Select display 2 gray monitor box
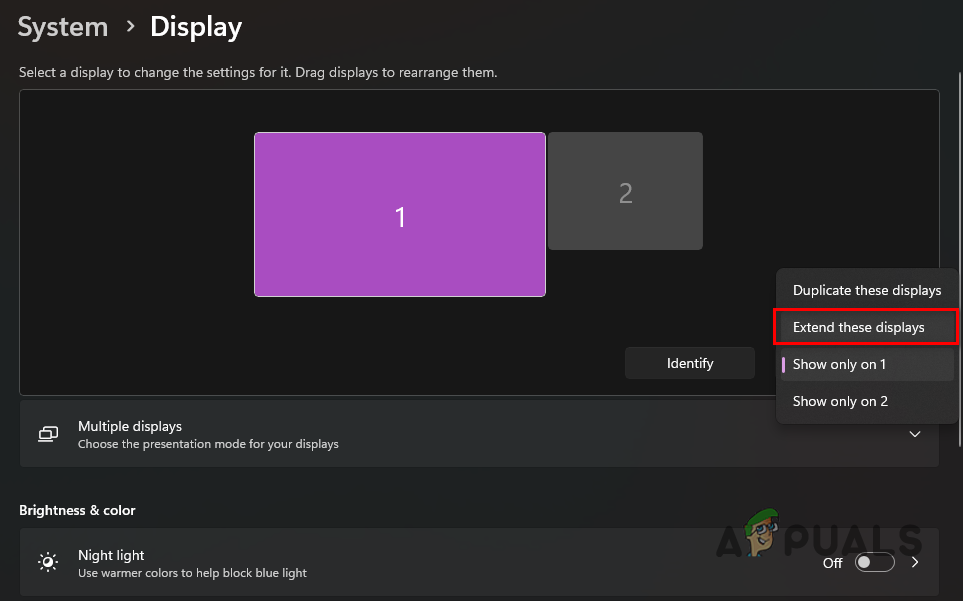This screenshot has width=963, height=601. [625, 191]
